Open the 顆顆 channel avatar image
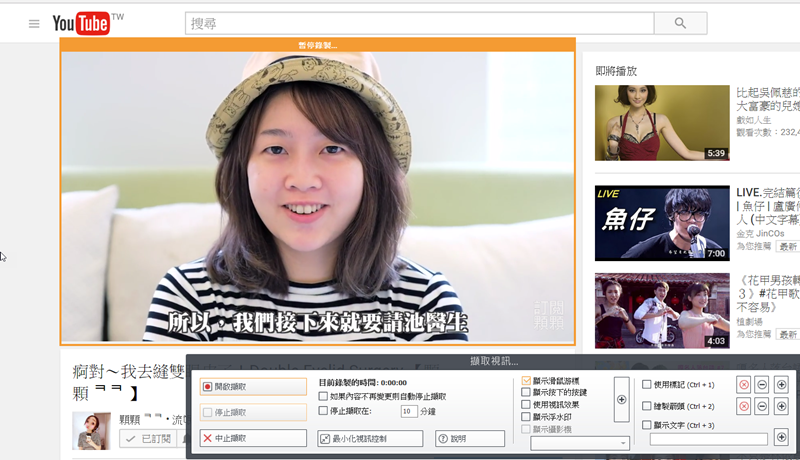 point(91,430)
